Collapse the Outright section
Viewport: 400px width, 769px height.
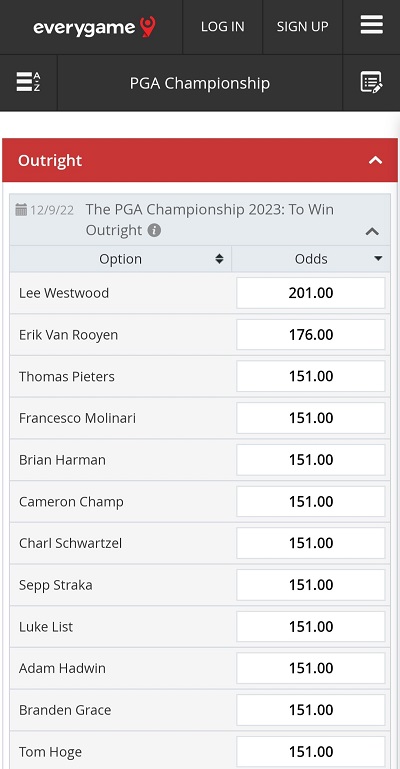[x=375, y=160]
